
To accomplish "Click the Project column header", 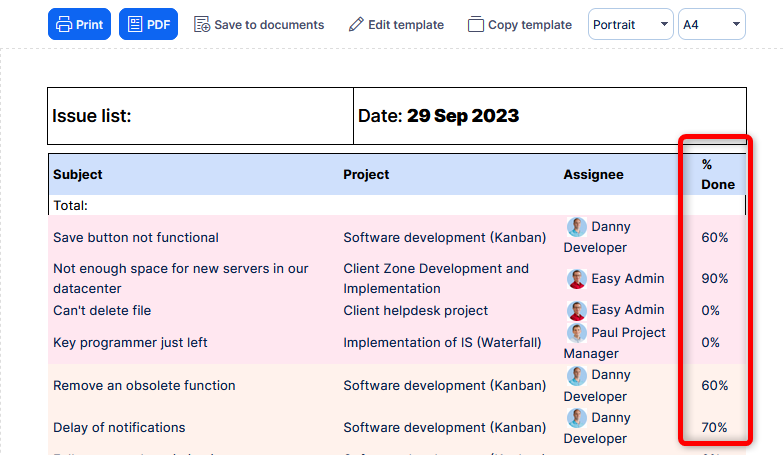I will click(x=366, y=174).
